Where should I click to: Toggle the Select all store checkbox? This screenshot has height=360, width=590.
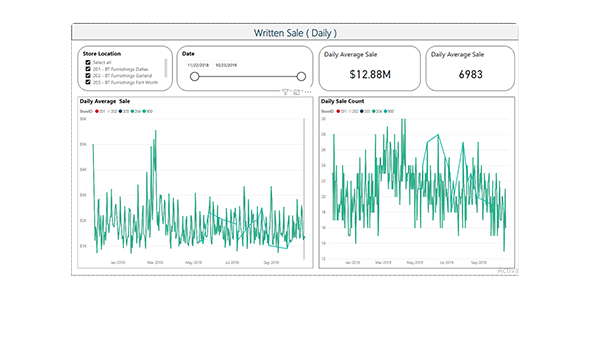coord(88,62)
